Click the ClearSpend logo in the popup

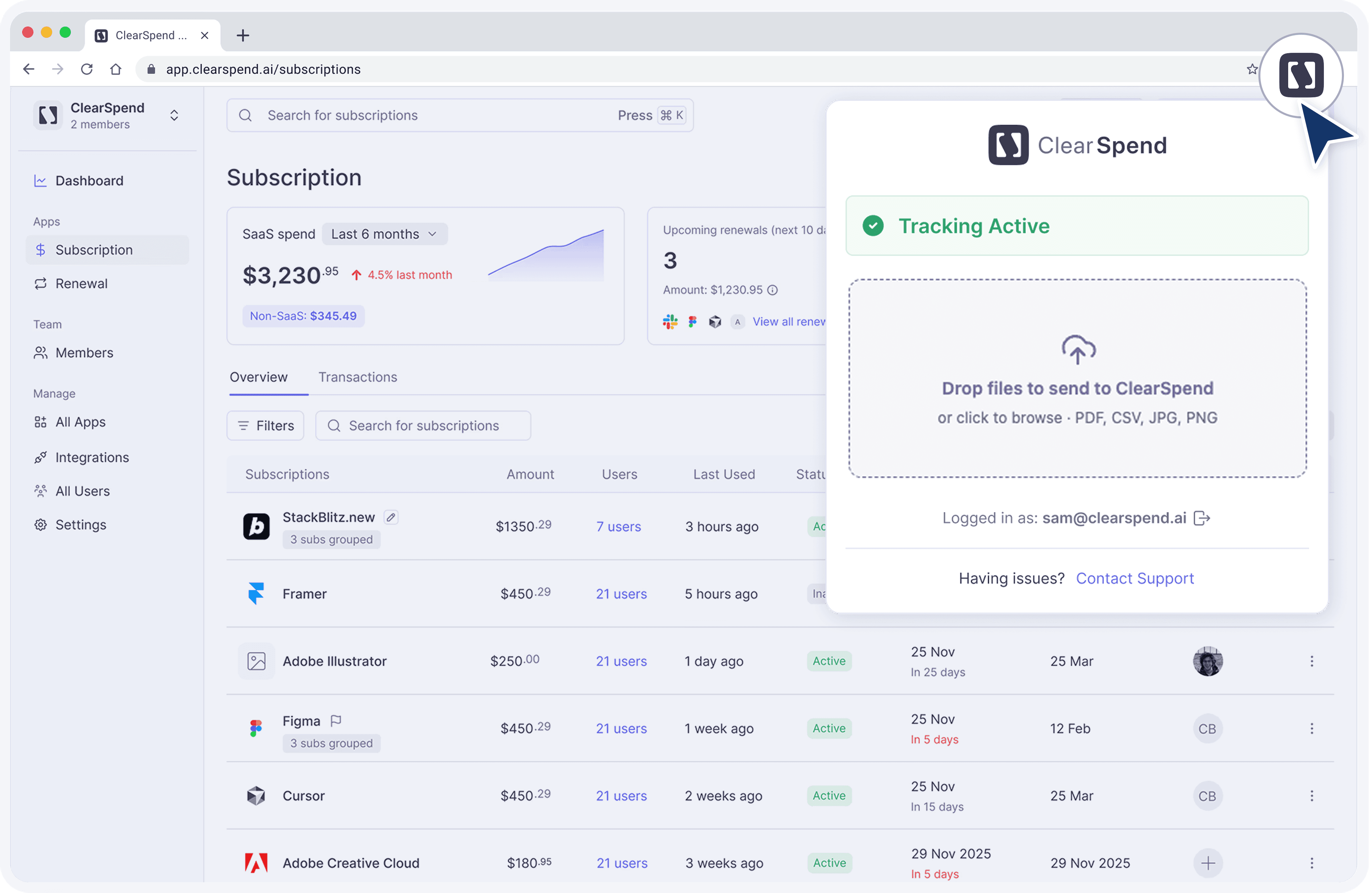tap(1077, 145)
